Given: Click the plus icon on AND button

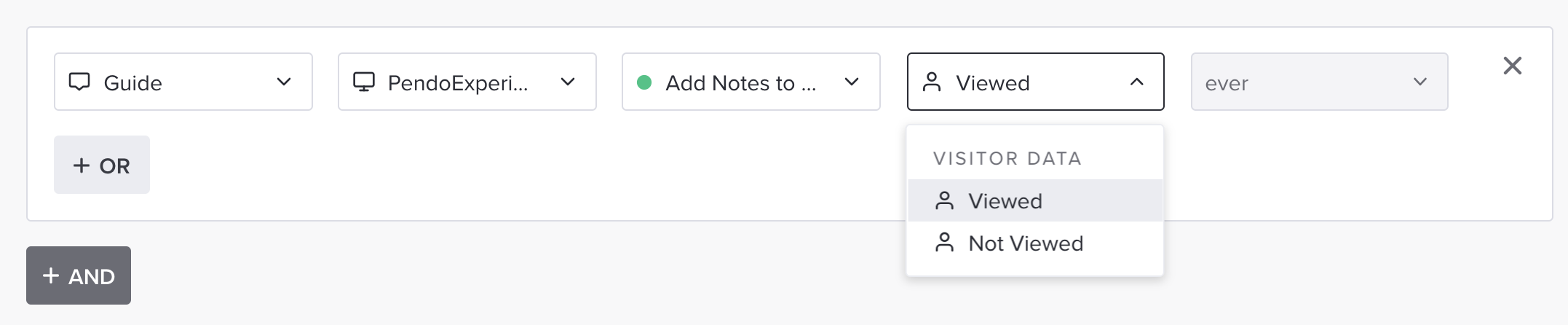Looking at the screenshot, I should click(x=51, y=275).
